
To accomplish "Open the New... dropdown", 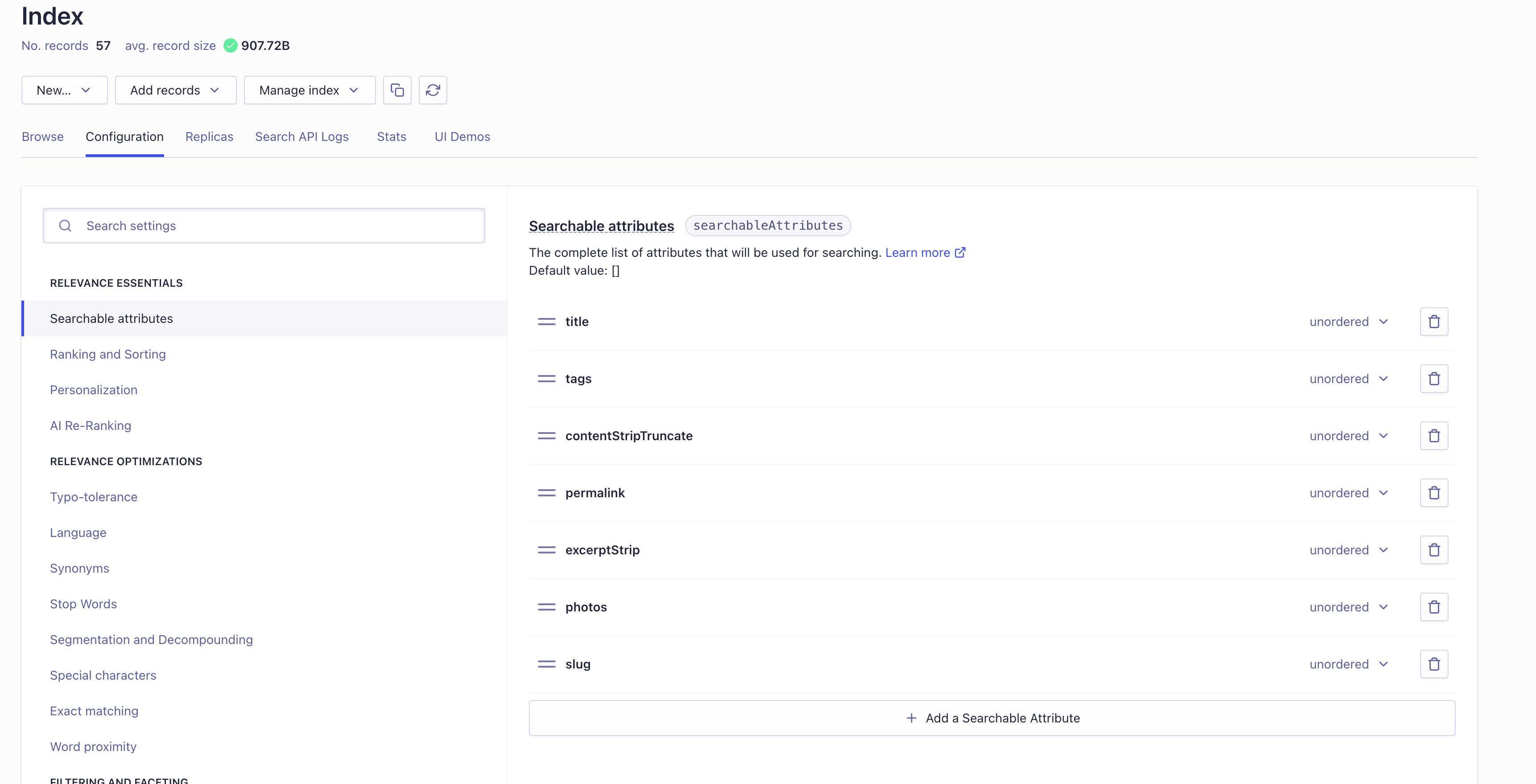I will click(x=64, y=90).
